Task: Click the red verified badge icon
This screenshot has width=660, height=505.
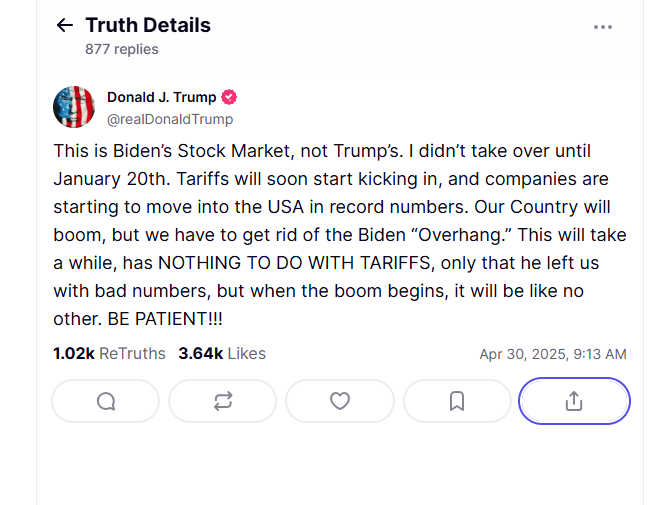Action: (229, 97)
